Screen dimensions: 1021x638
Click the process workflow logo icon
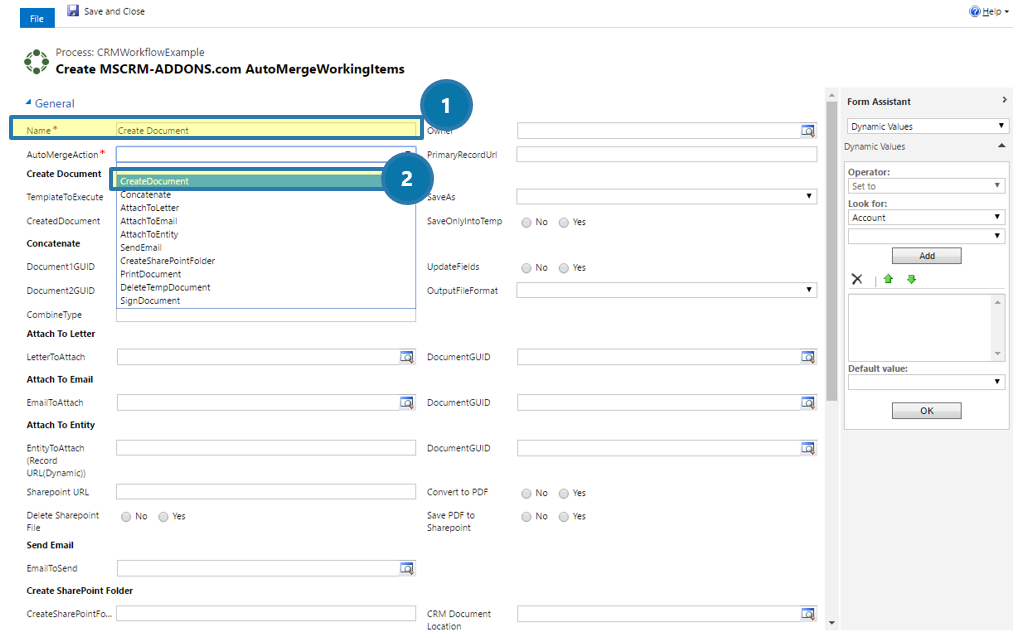click(x=36, y=61)
